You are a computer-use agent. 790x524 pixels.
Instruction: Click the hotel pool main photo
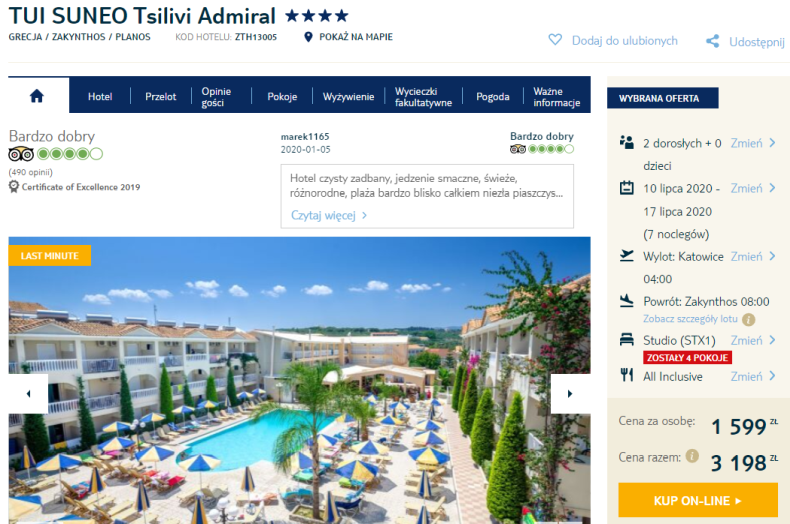pyautogui.click(x=299, y=380)
